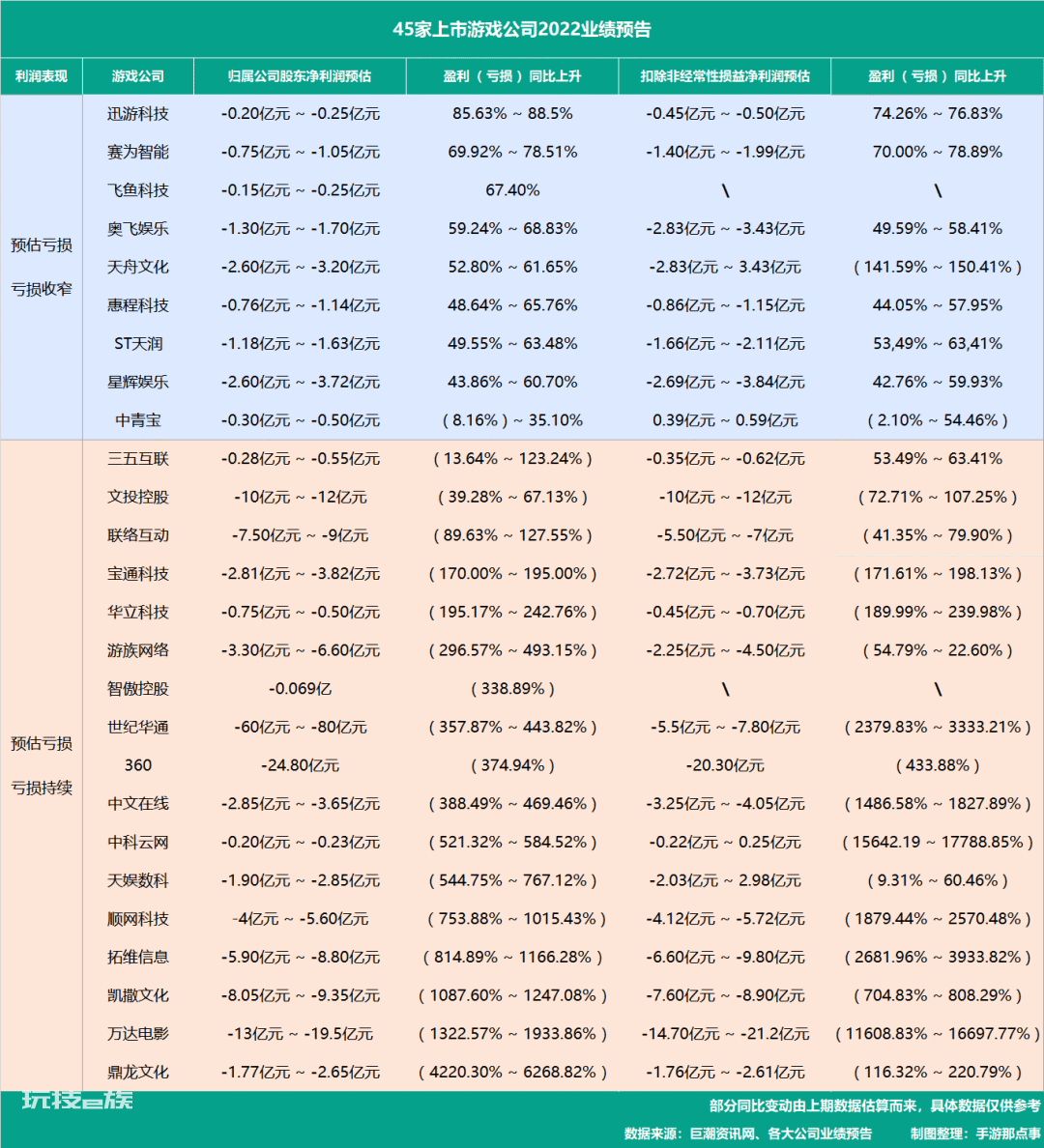
Task: Click company name '华立科技'
Action: 137,612
